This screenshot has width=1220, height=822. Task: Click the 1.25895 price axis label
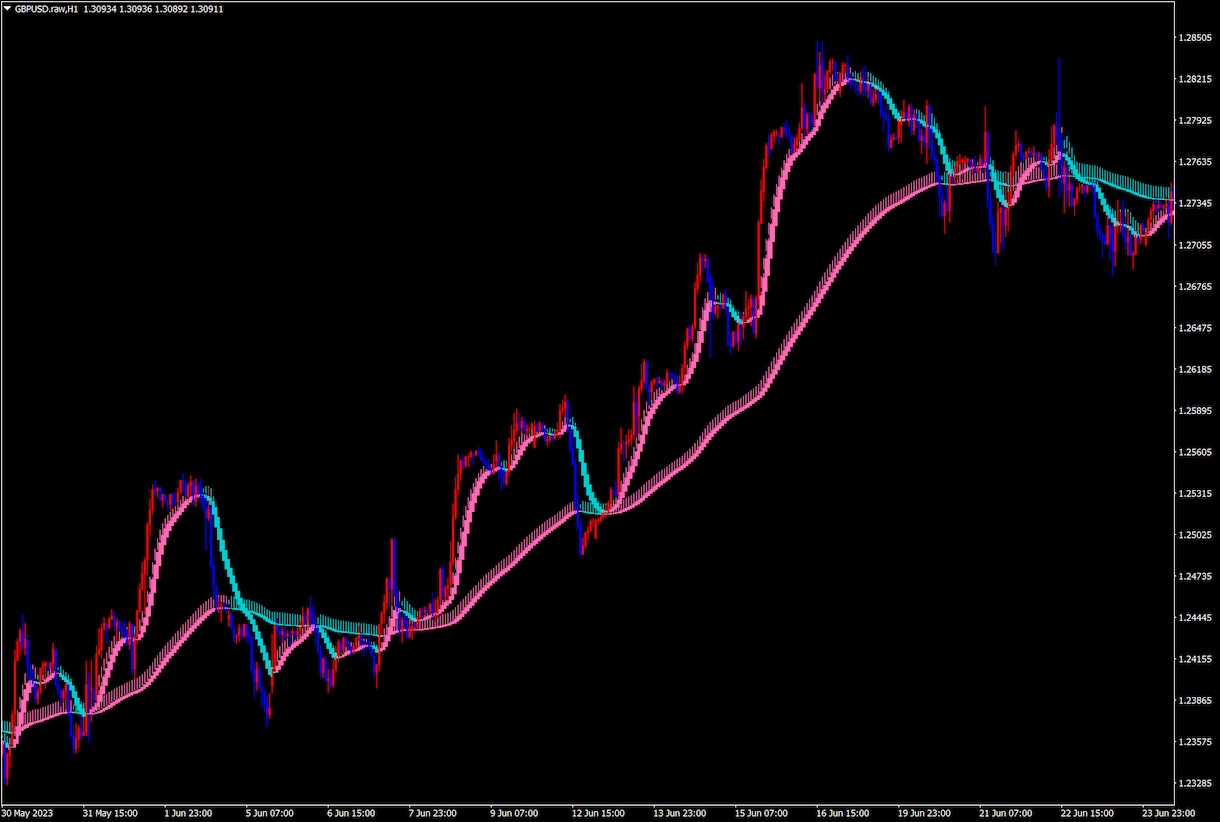1196,411
